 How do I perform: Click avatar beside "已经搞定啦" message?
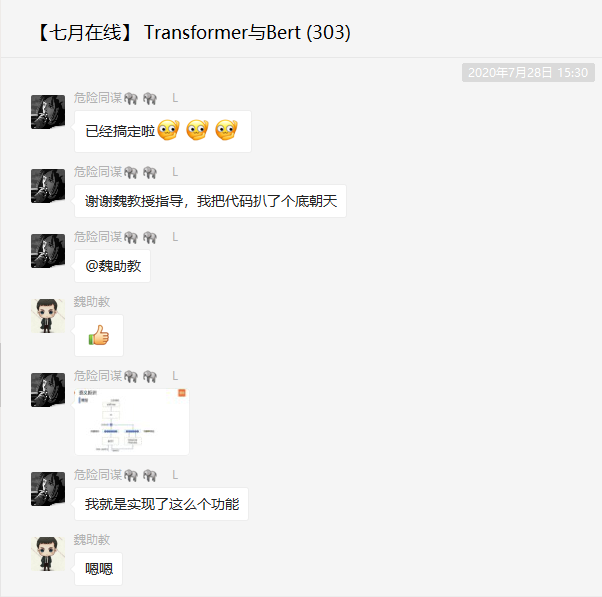point(48,112)
